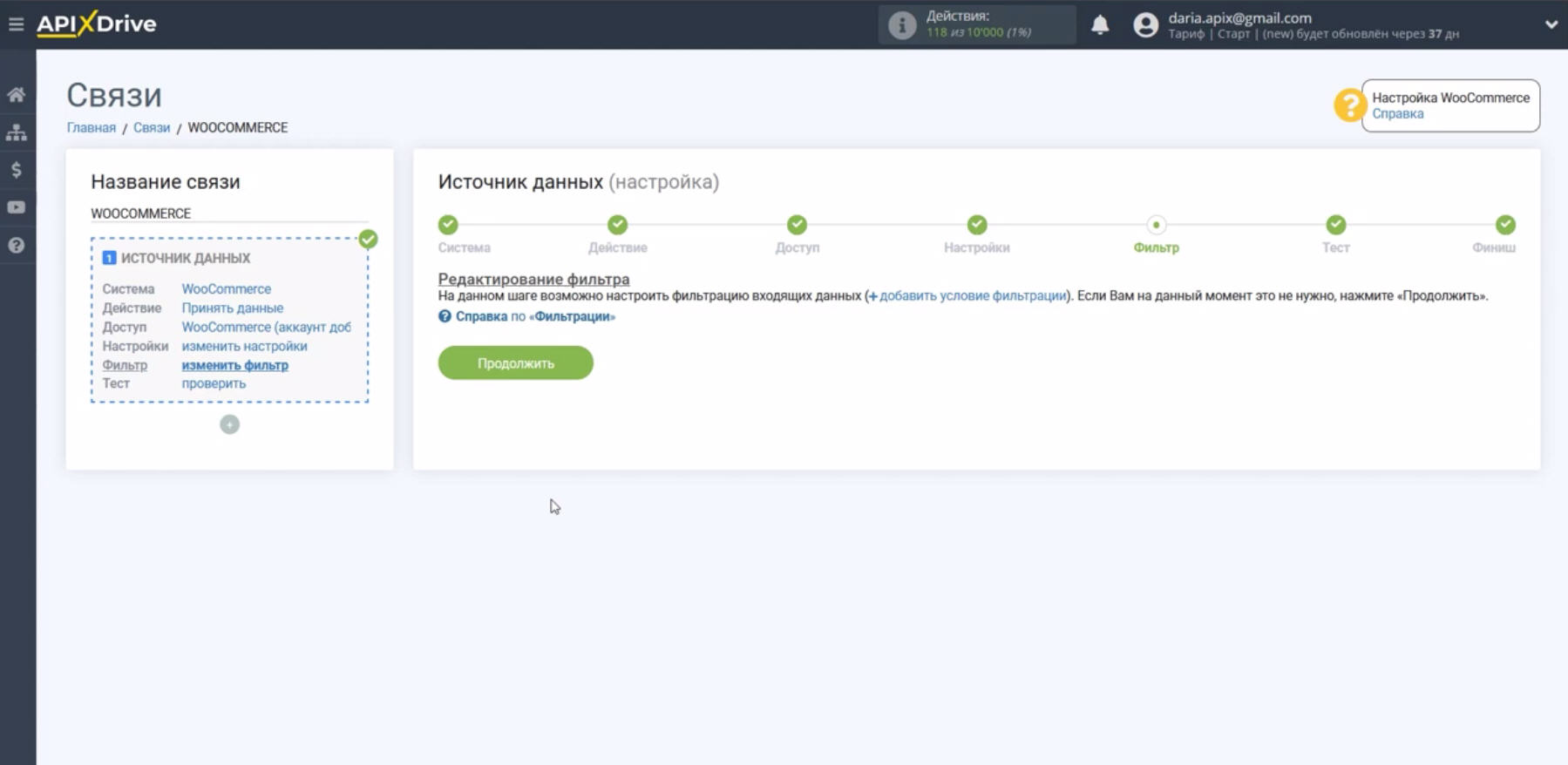Open the WooCommerce (аккаунт доб access link

tap(266, 327)
